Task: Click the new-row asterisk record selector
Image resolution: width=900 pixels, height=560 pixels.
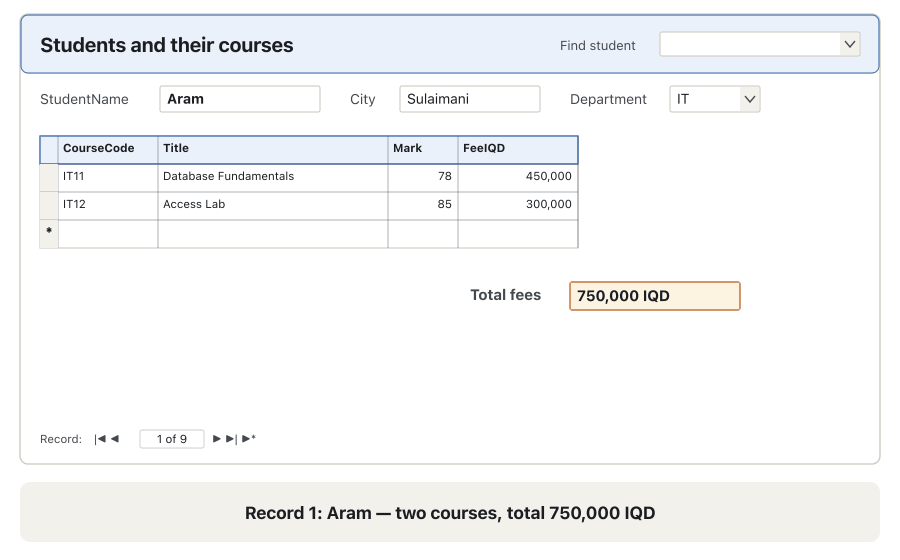Action: pyautogui.click(x=49, y=234)
